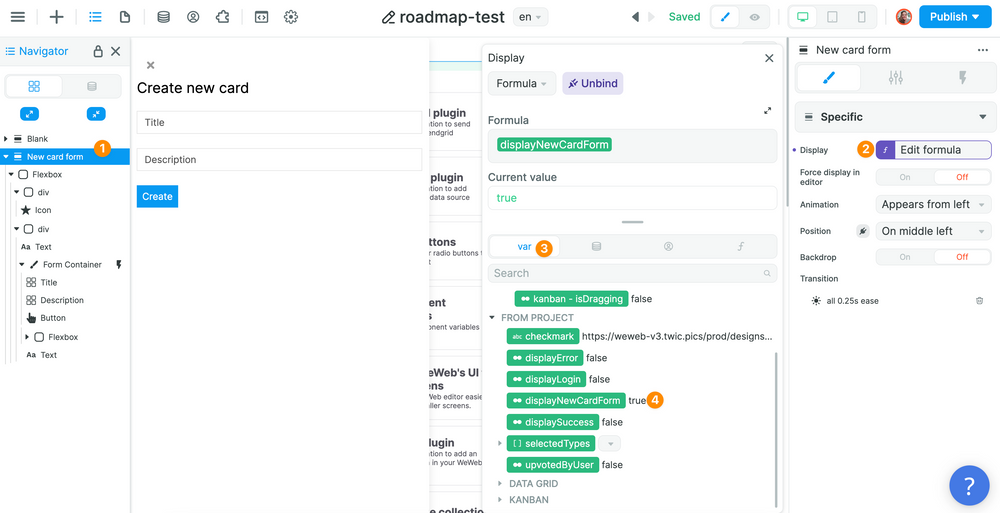
Task: Click the variable Search field
Action: [x=632, y=273]
